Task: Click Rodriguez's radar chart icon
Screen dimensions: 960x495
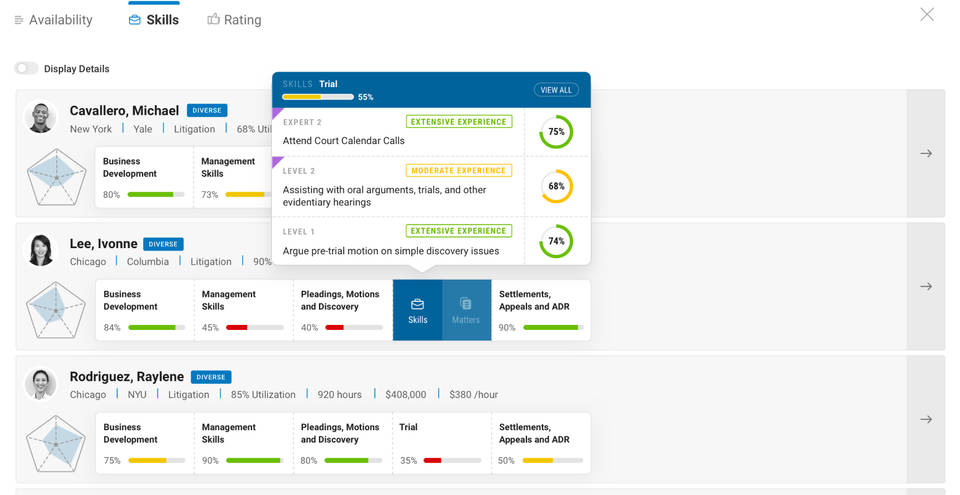Action: (x=56, y=444)
